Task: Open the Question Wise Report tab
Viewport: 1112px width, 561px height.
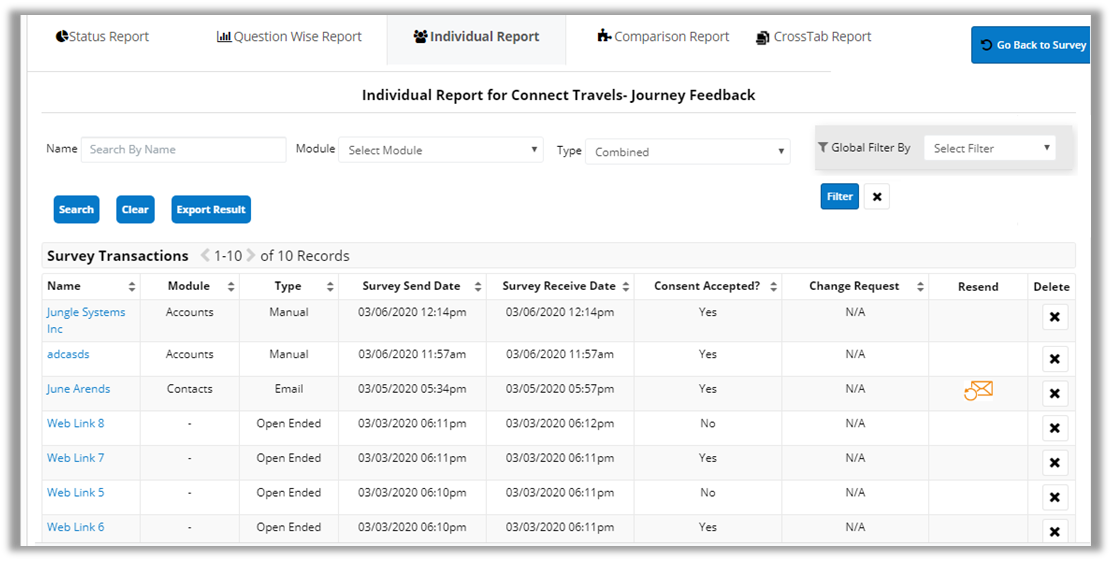Action: pos(289,37)
